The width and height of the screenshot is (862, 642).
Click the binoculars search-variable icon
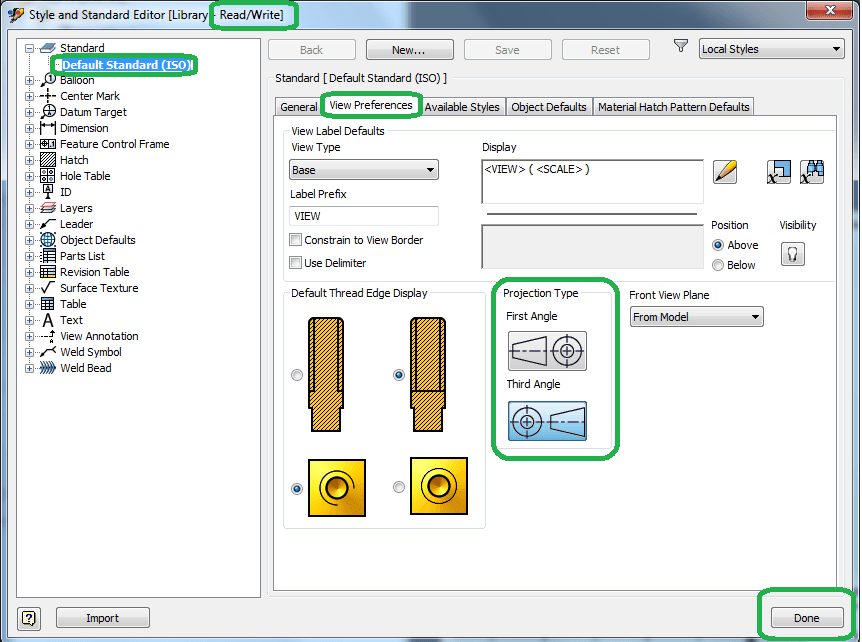pyautogui.click(x=812, y=171)
